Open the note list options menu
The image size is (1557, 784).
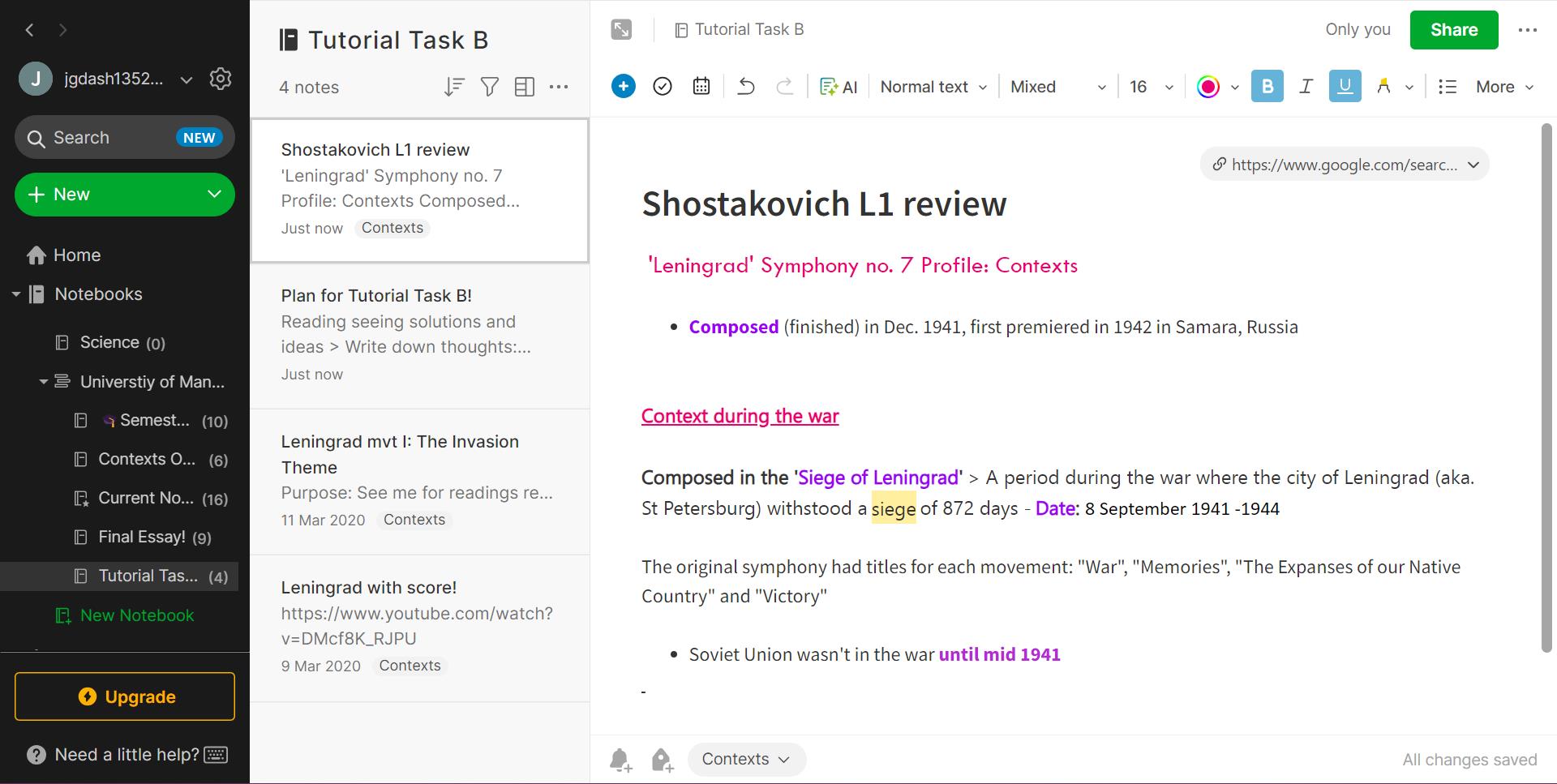click(560, 87)
